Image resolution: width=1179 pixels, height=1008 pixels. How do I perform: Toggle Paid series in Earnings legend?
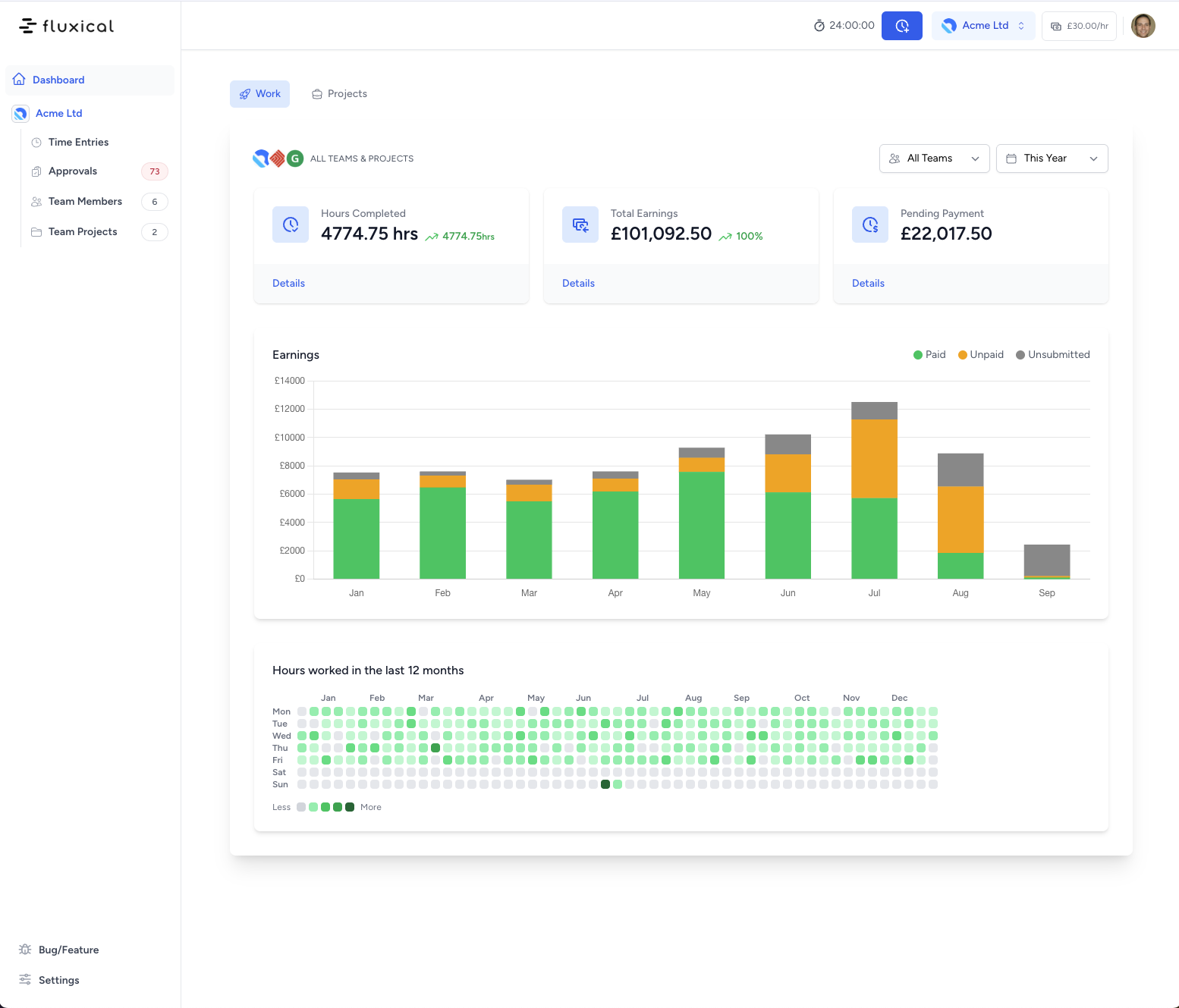[929, 355]
